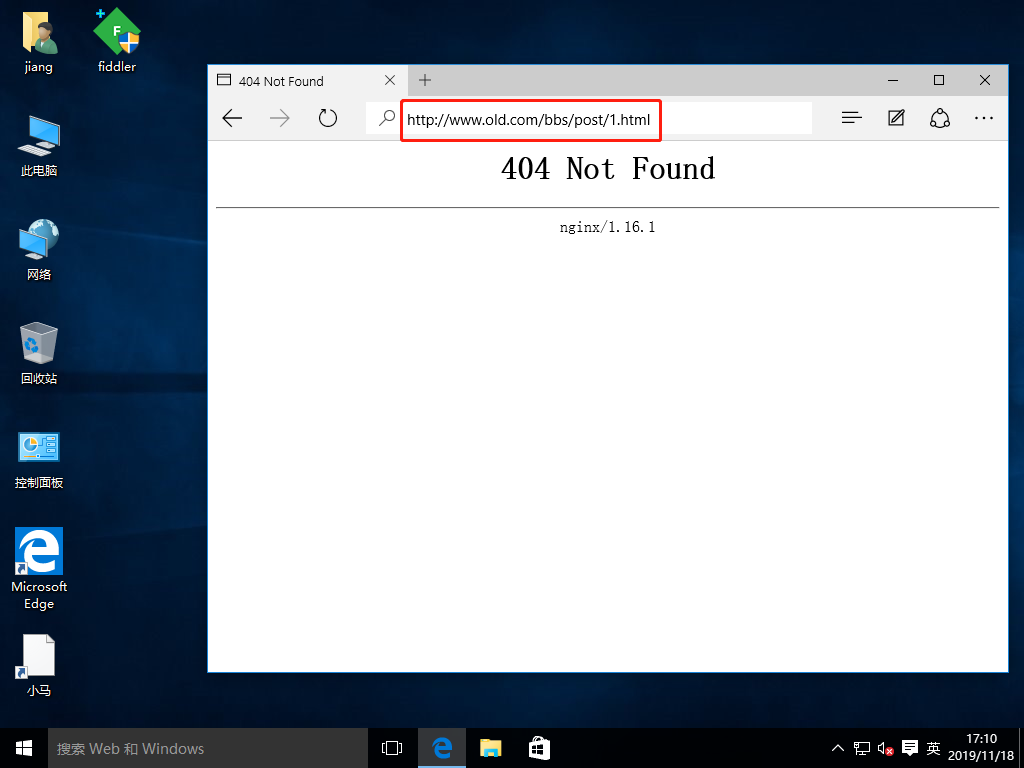The width and height of the screenshot is (1024, 768).
Task: Open a new tab with plus button
Action: coord(425,80)
